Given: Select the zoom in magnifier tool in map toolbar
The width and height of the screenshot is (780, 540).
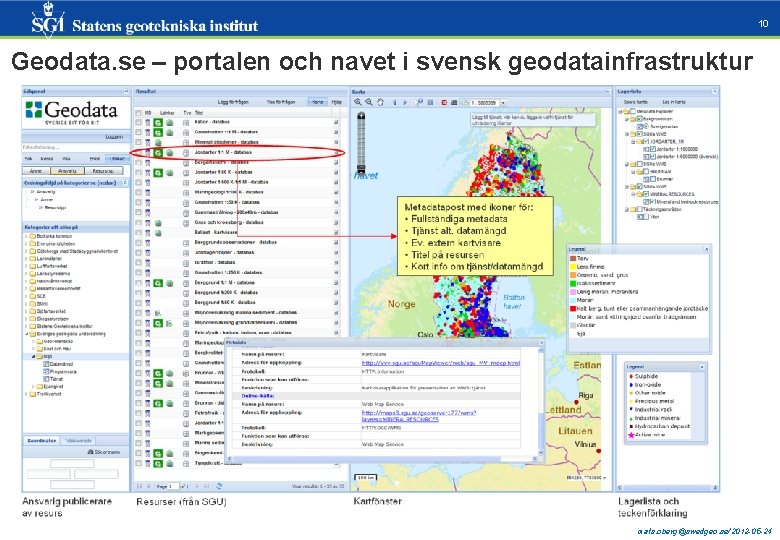Looking at the screenshot, I should click(358, 102).
